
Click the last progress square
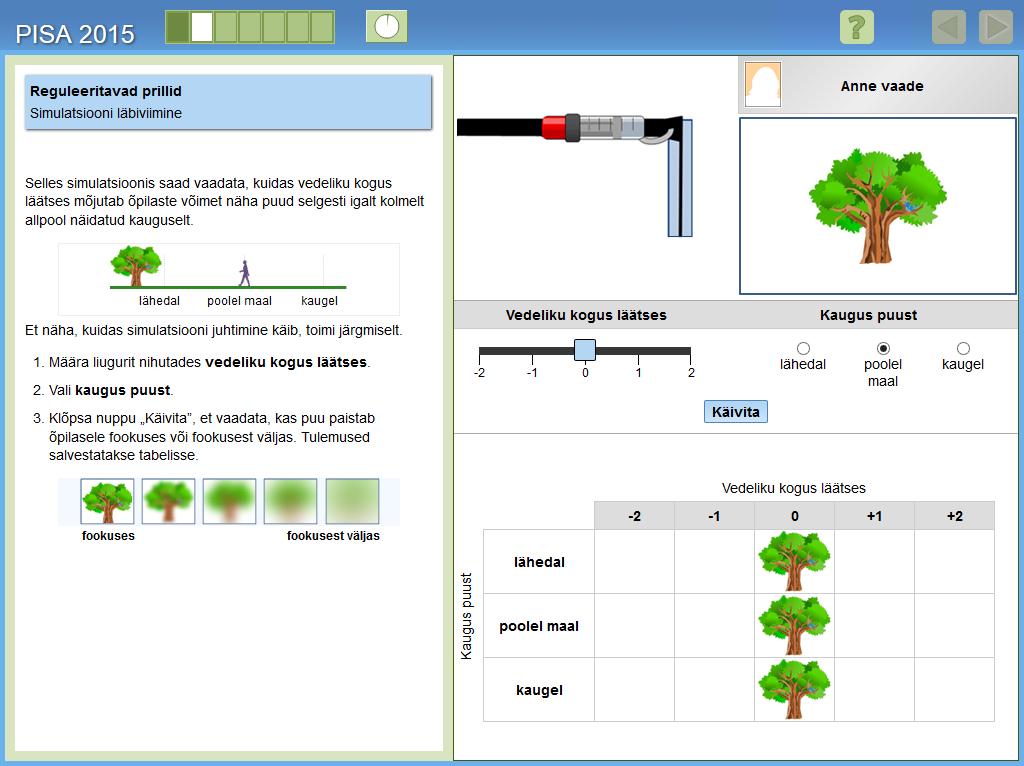pos(322,27)
